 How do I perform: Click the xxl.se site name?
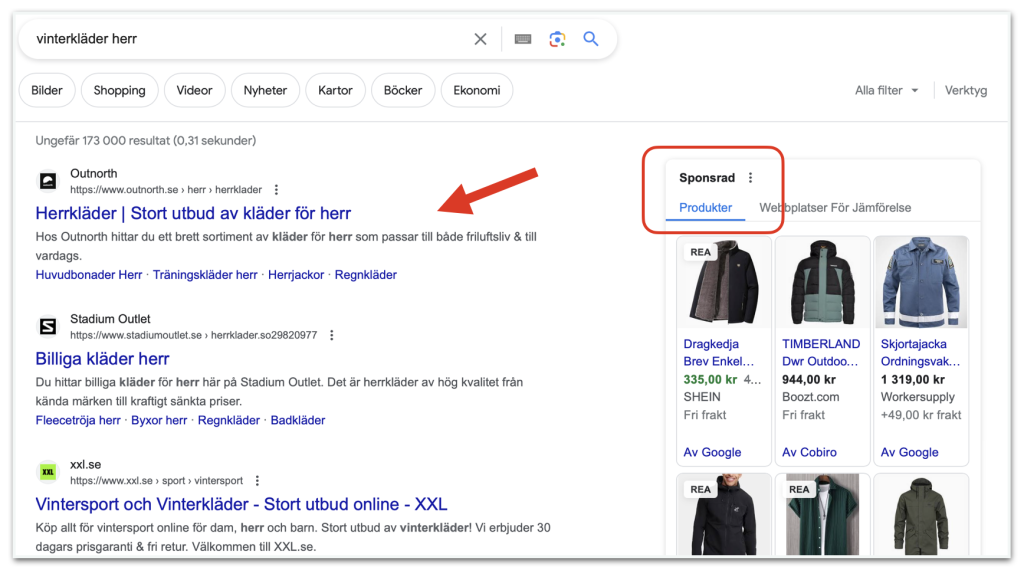point(86,465)
